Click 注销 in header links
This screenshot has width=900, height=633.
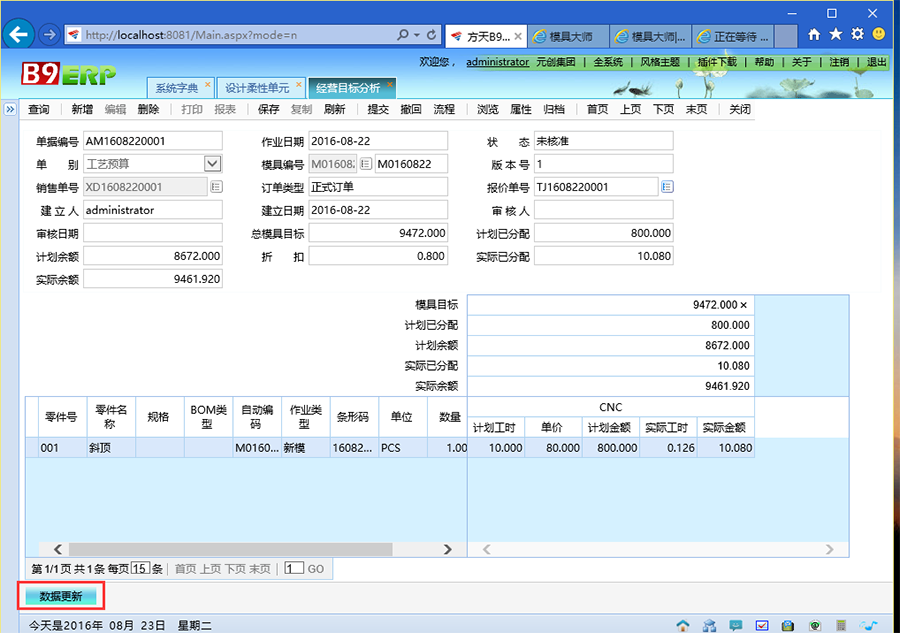[x=839, y=62]
